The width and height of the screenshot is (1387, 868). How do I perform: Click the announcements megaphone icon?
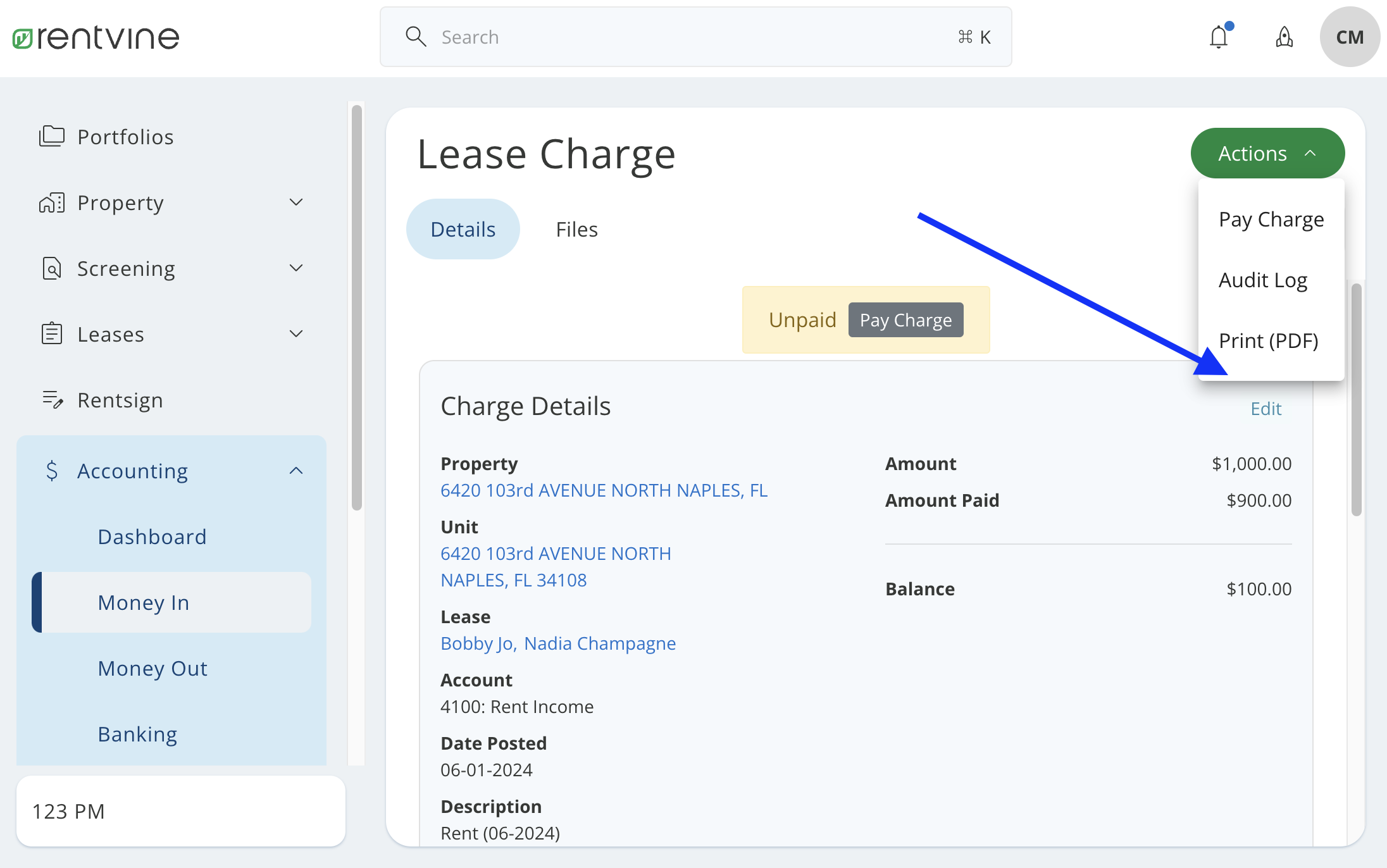coord(1284,37)
